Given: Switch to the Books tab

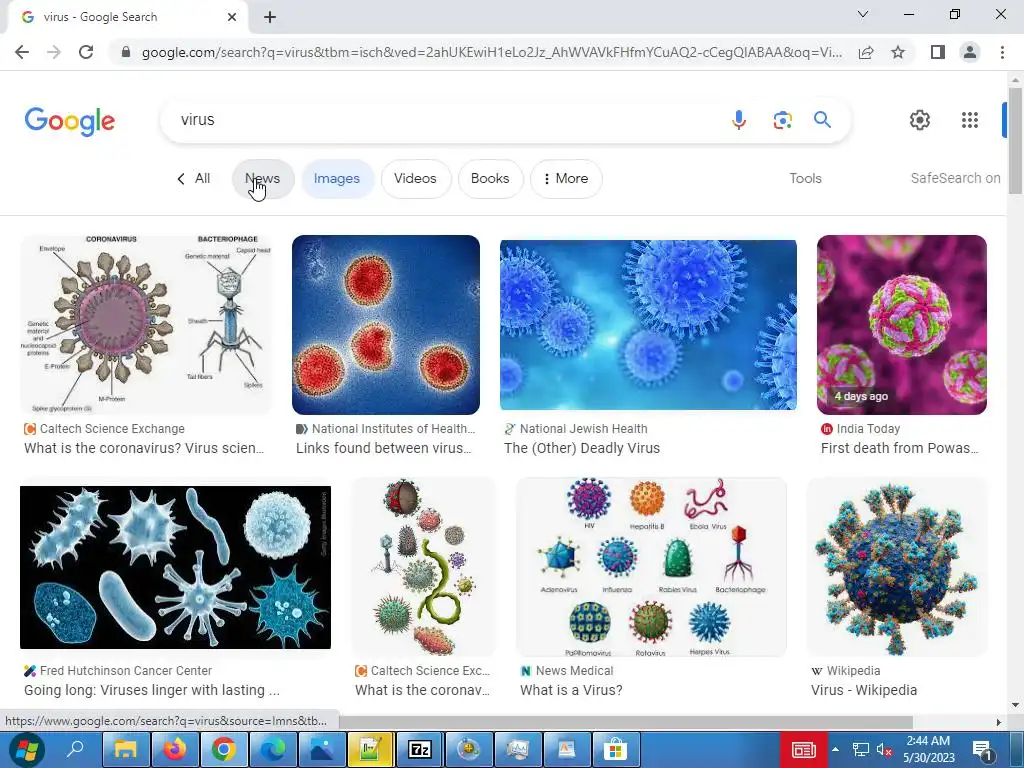Looking at the screenshot, I should tap(490, 178).
